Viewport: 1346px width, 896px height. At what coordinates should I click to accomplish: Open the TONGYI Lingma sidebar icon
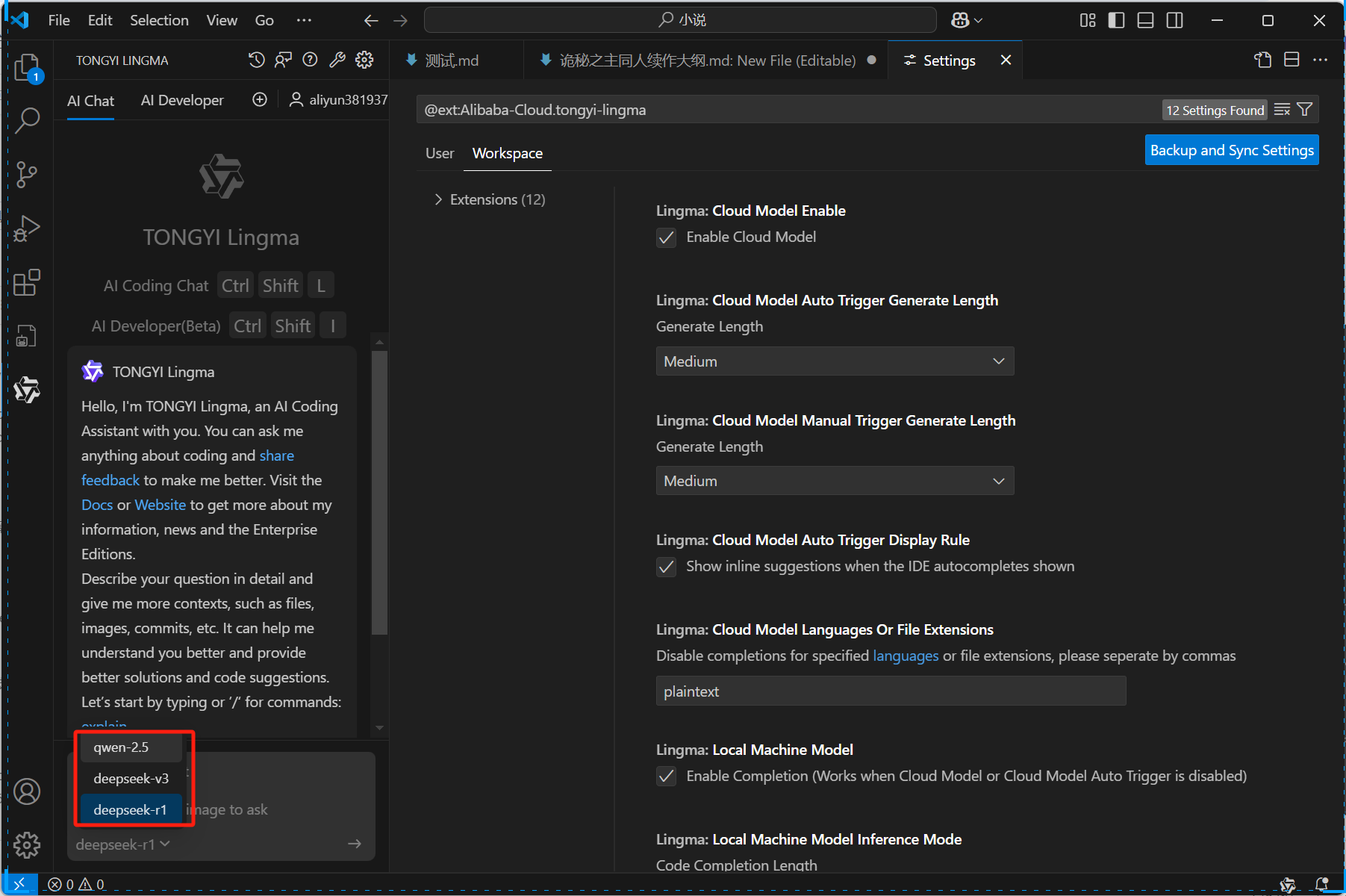28,390
